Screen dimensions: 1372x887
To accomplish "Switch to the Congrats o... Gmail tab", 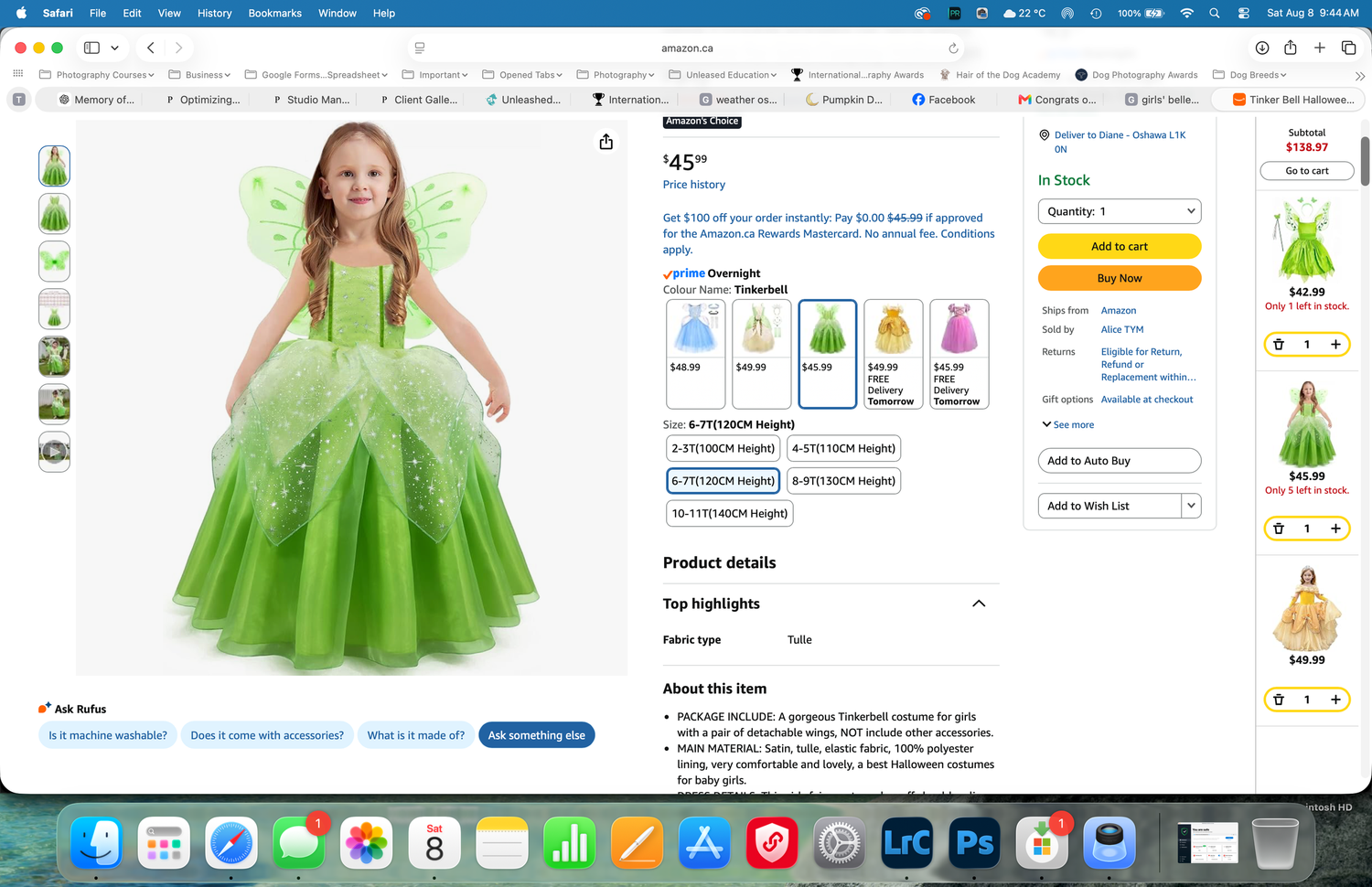I will click(1057, 100).
